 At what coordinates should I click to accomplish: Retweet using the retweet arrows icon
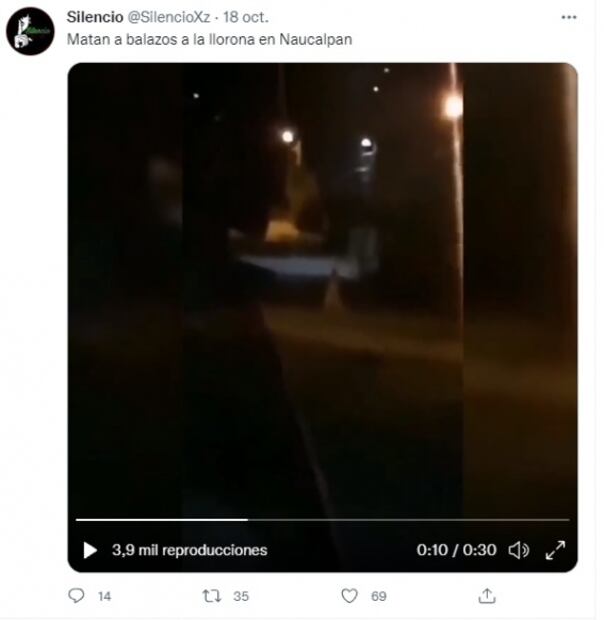point(211,596)
